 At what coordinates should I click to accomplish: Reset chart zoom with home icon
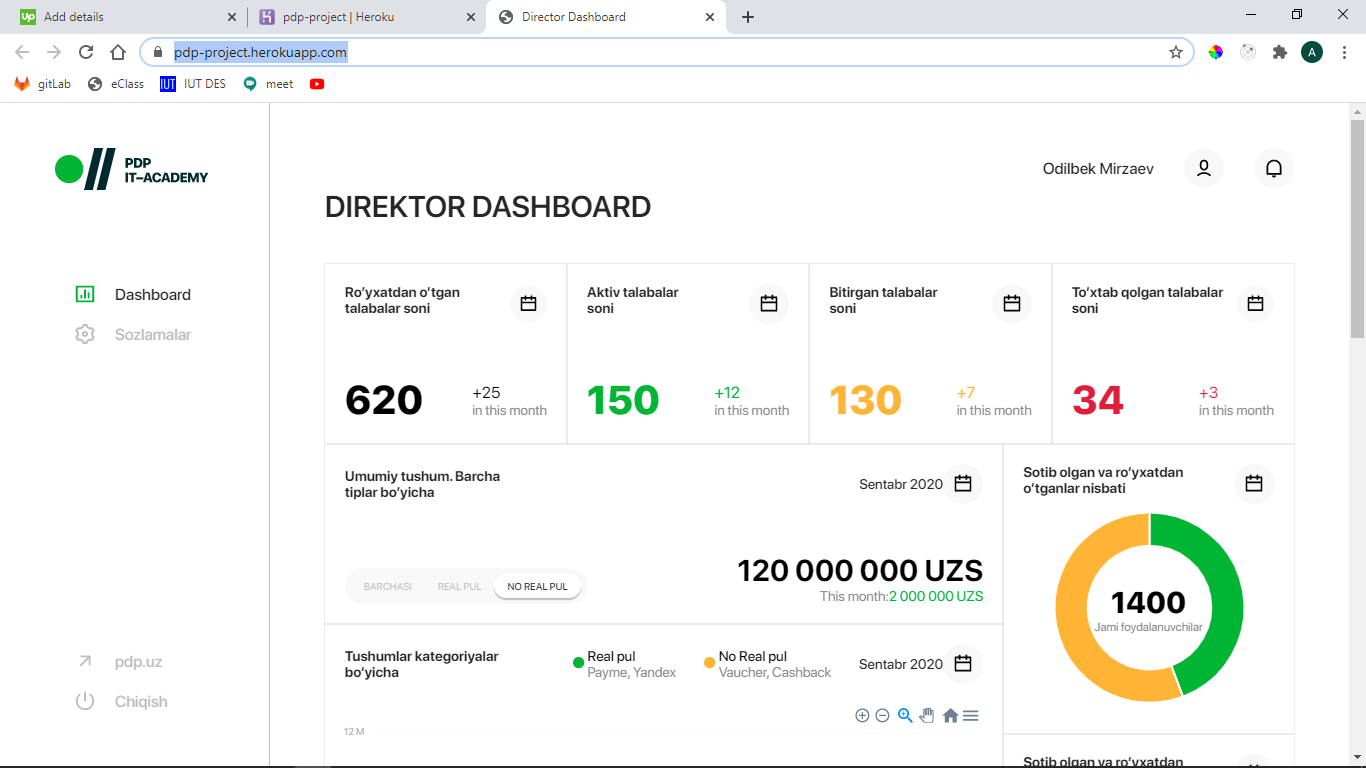coord(951,715)
